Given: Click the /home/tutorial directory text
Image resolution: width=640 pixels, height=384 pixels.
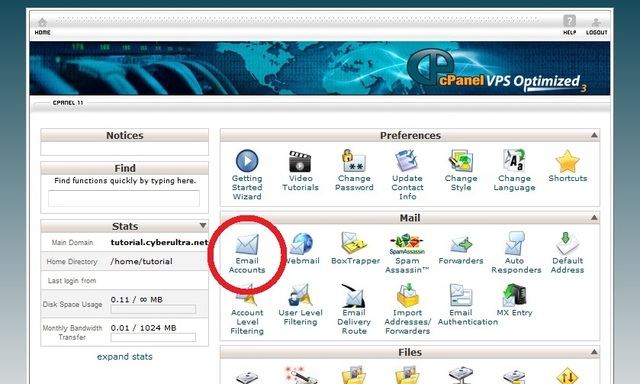Looking at the screenshot, I should point(141,262).
